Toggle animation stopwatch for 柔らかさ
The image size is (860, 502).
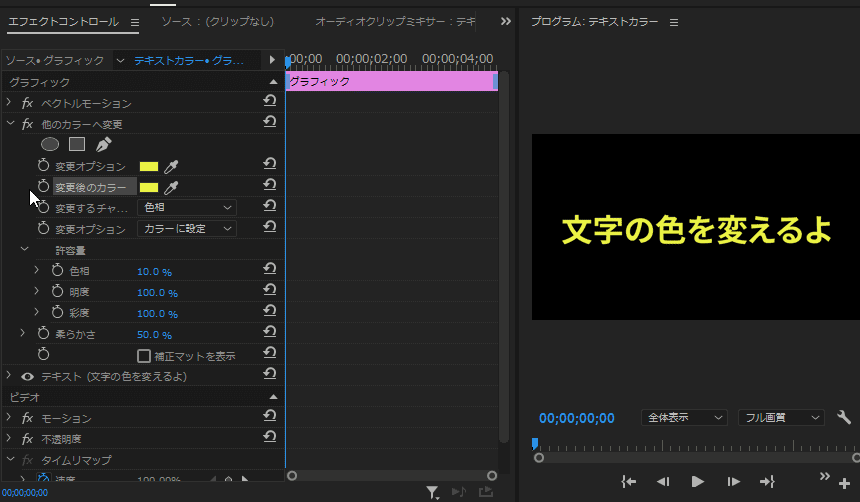tap(43, 333)
